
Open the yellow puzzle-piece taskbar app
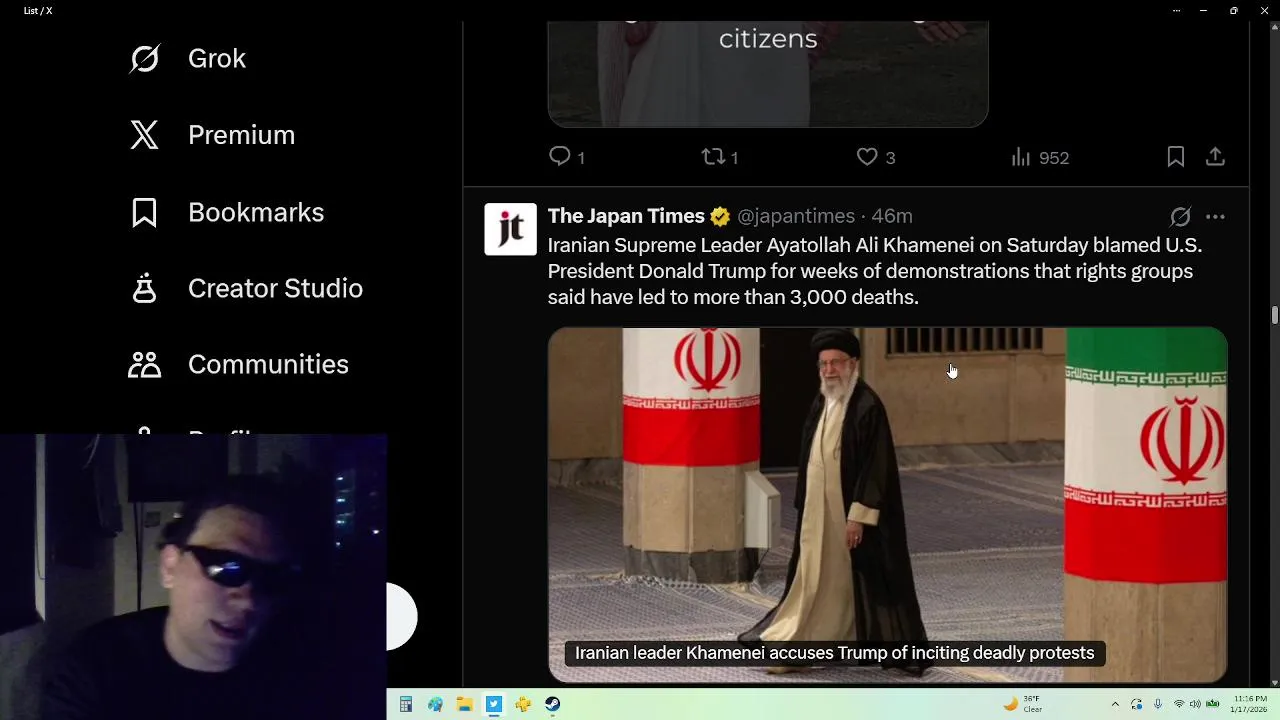tap(523, 704)
